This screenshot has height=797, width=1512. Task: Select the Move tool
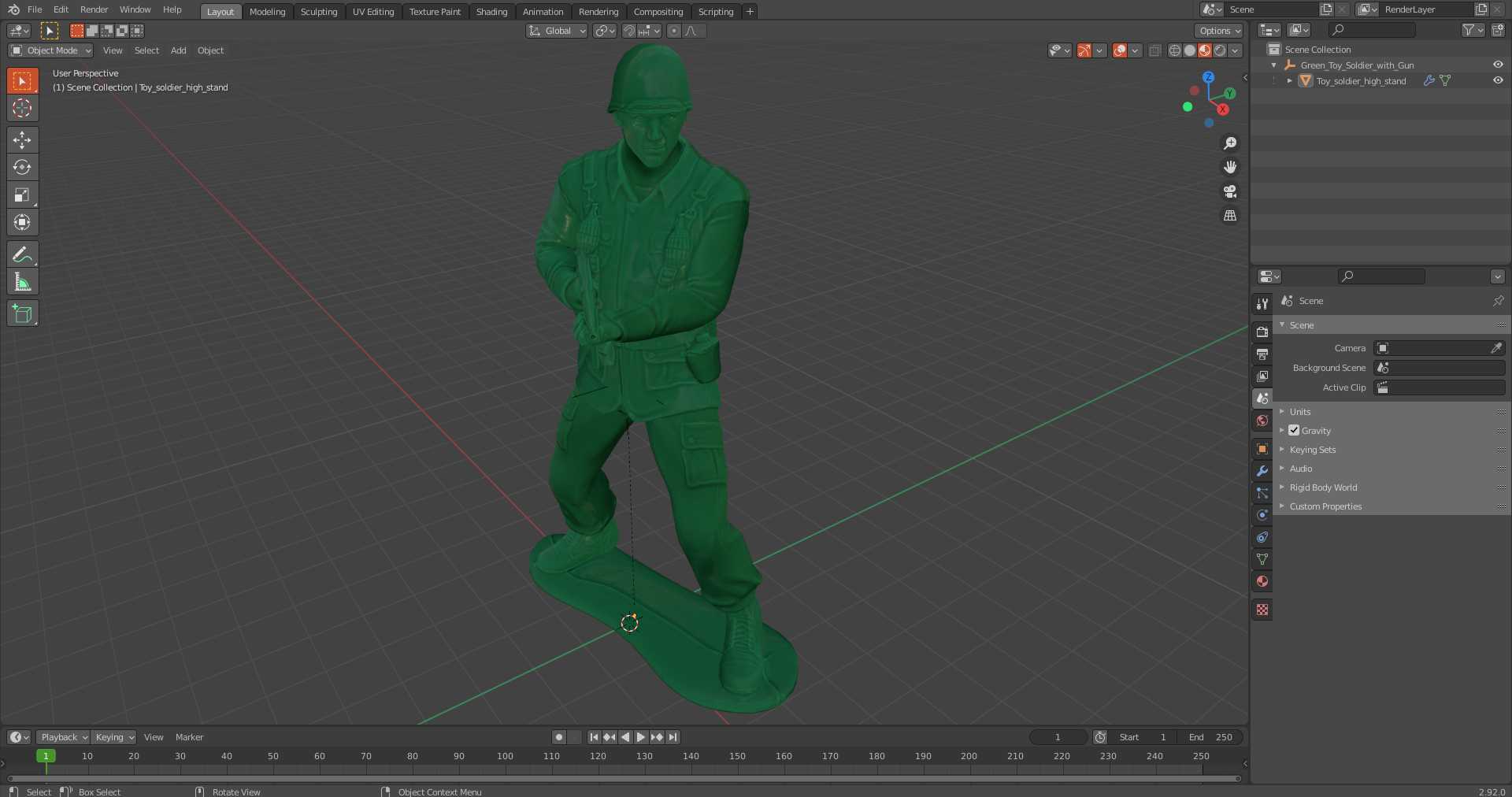(x=22, y=140)
